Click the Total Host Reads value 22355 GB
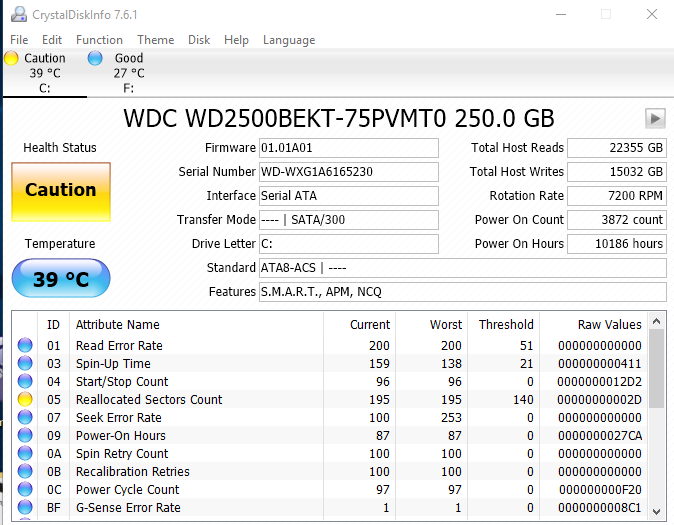The width and height of the screenshot is (674, 525). click(617, 148)
